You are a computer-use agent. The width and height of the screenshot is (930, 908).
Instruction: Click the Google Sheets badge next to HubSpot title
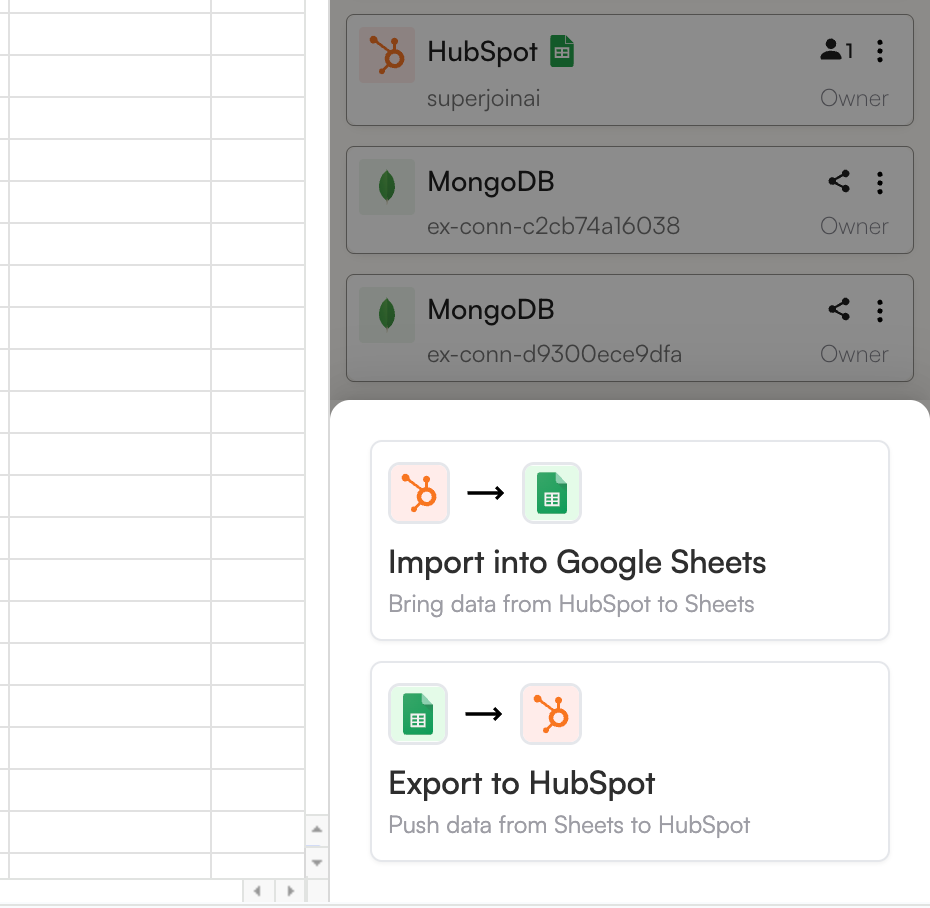coord(562,51)
